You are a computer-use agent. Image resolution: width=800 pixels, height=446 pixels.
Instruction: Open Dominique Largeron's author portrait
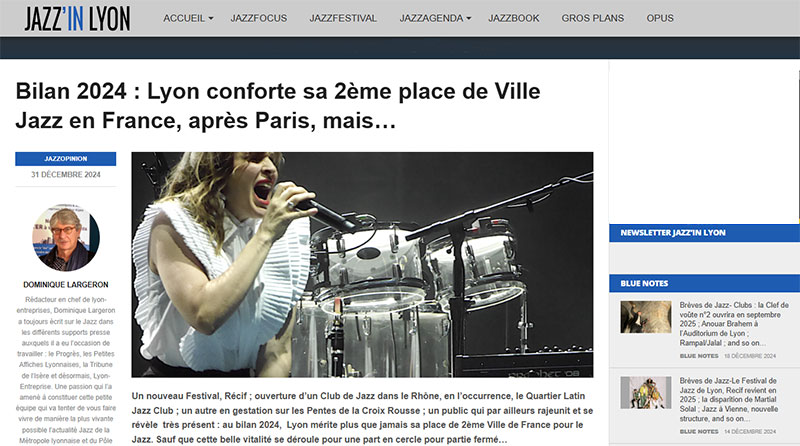coord(66,238)
